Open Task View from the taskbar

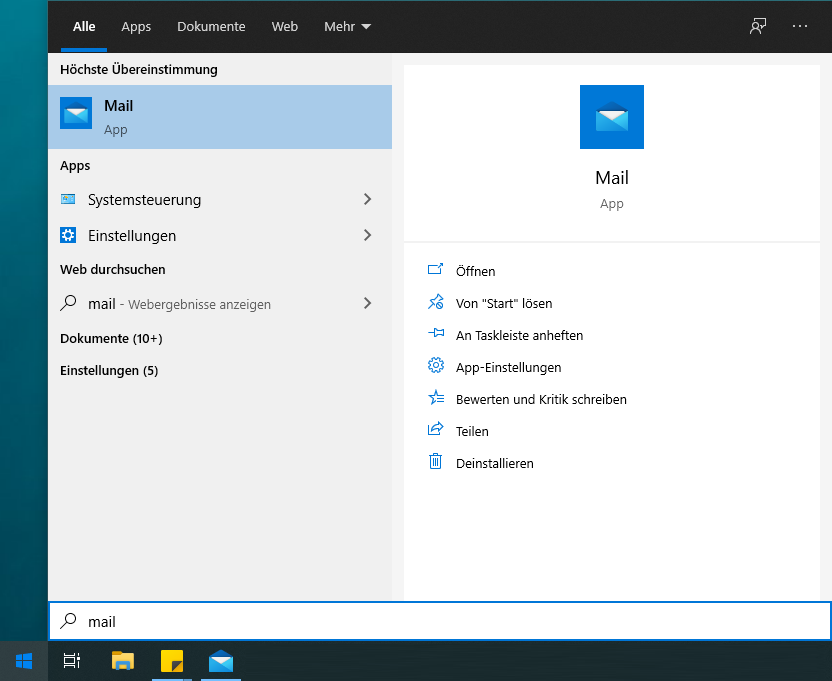(72, 660)
